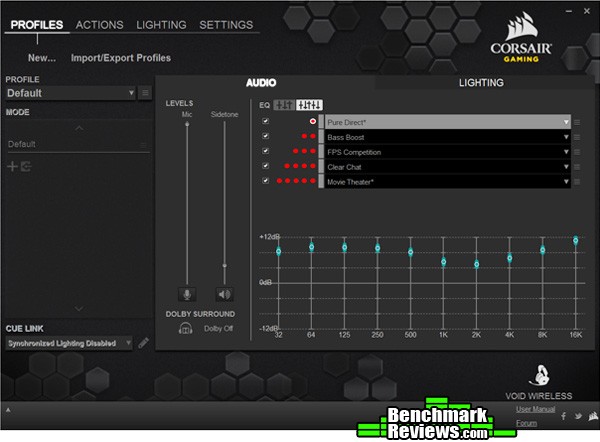Edit CUE Link with the pencil icon
The height and width of the screenshot is (442, 600).
coord(143,343)
